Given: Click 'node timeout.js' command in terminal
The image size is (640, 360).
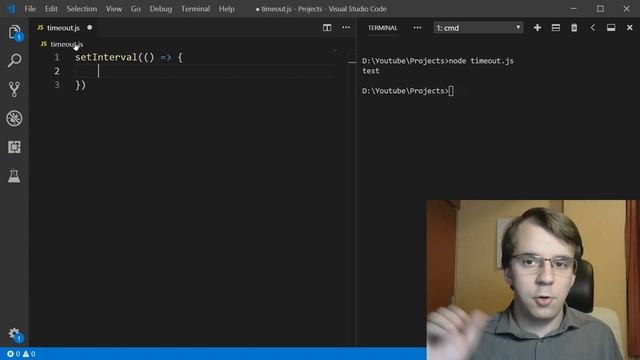Looking at the screenshot, I should [x=481, y=61].
